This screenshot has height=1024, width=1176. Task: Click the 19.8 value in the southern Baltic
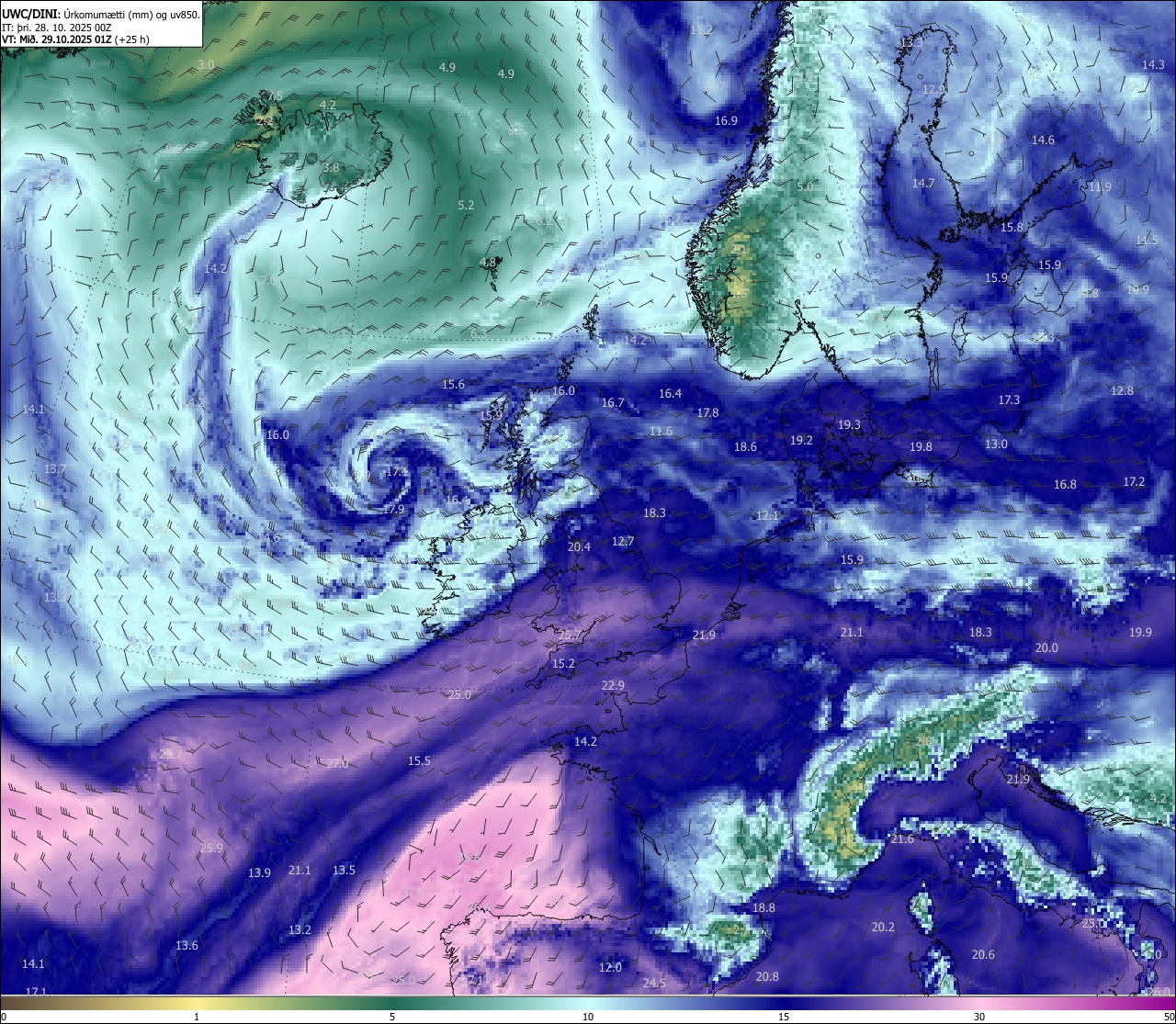[x=921, y=446]
